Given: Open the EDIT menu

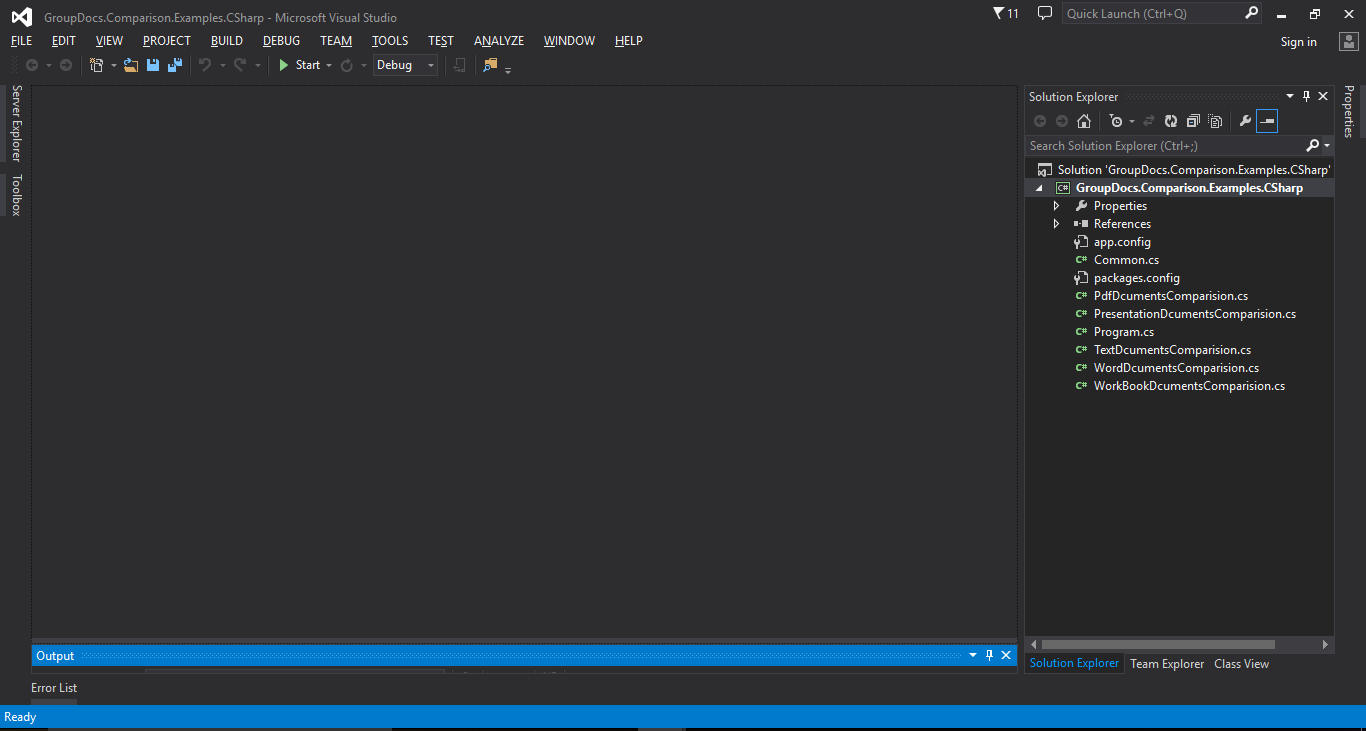Looking at the screenshot, I should pos(64,41).
